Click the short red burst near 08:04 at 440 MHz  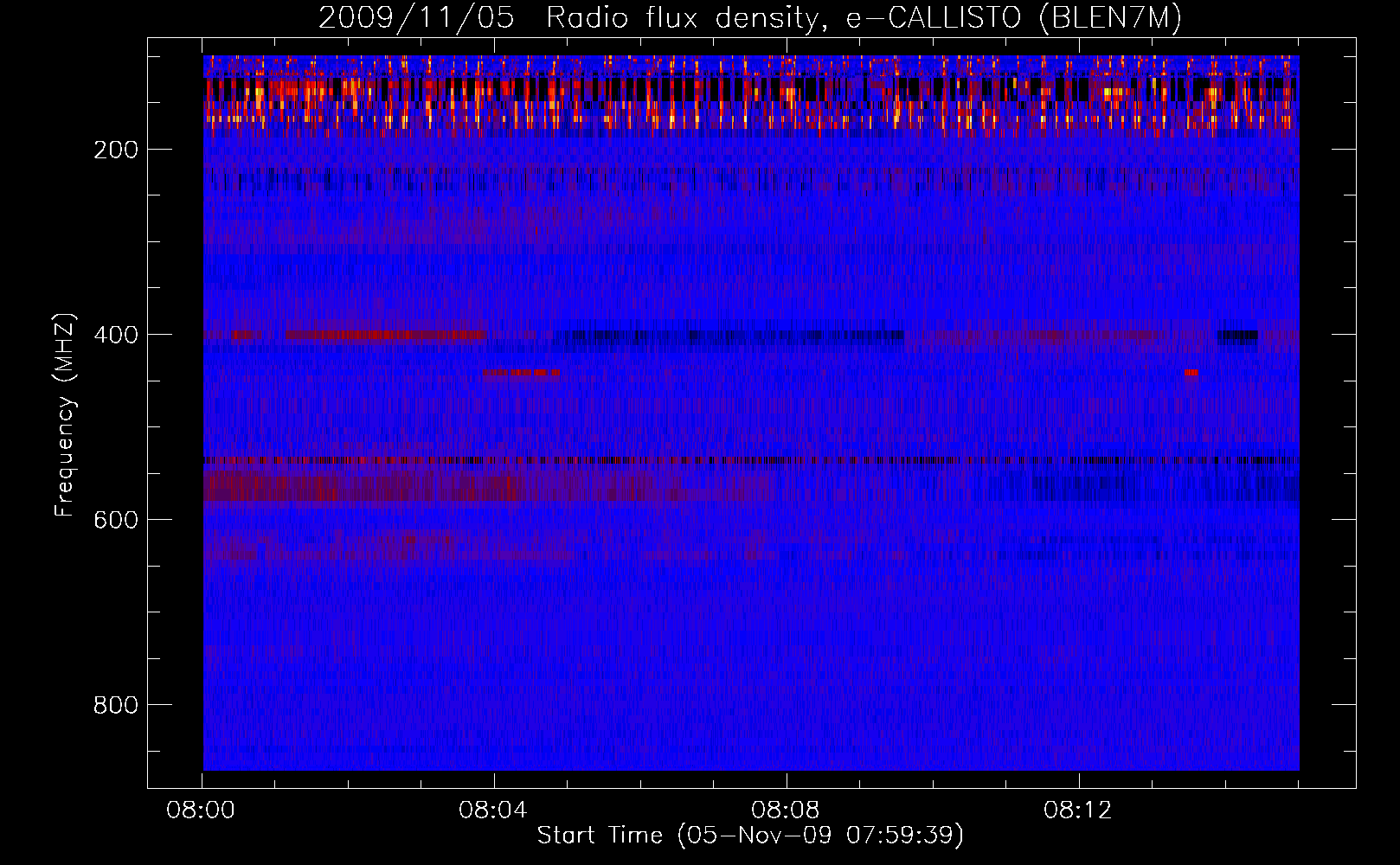pos(521,375)
